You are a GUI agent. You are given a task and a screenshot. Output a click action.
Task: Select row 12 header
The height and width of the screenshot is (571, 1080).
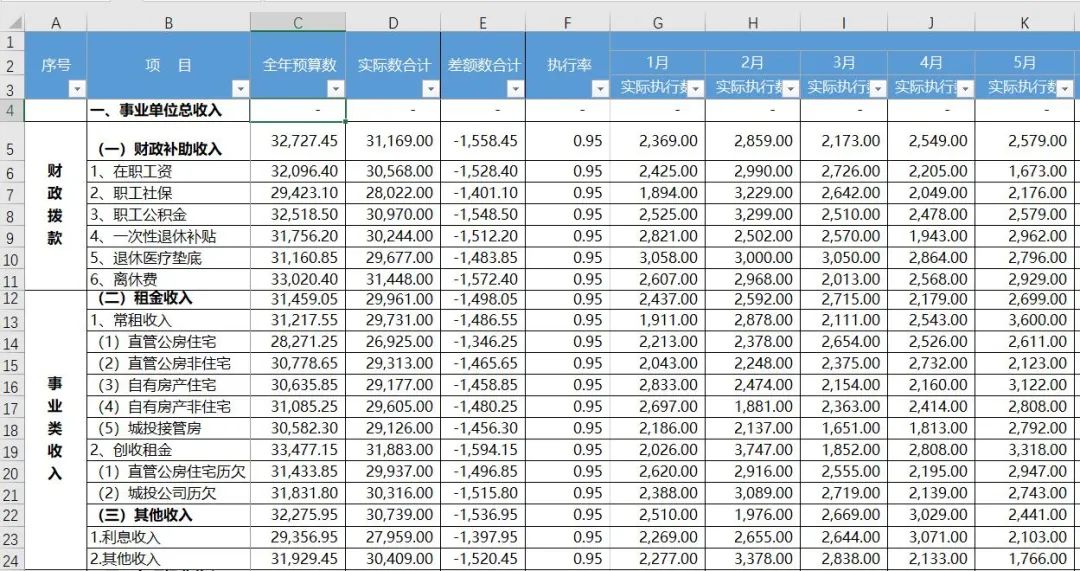(12, 299)
